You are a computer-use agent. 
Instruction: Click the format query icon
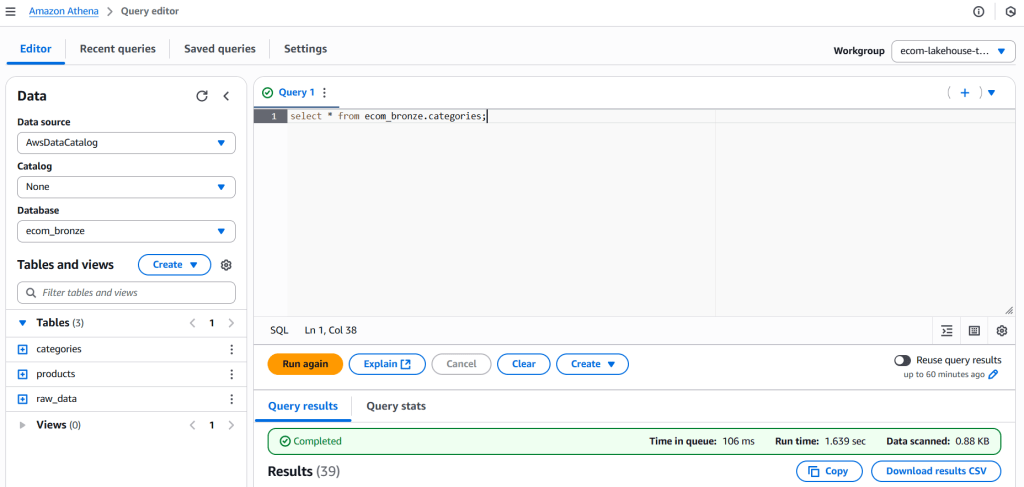click(x=946, y=330)
